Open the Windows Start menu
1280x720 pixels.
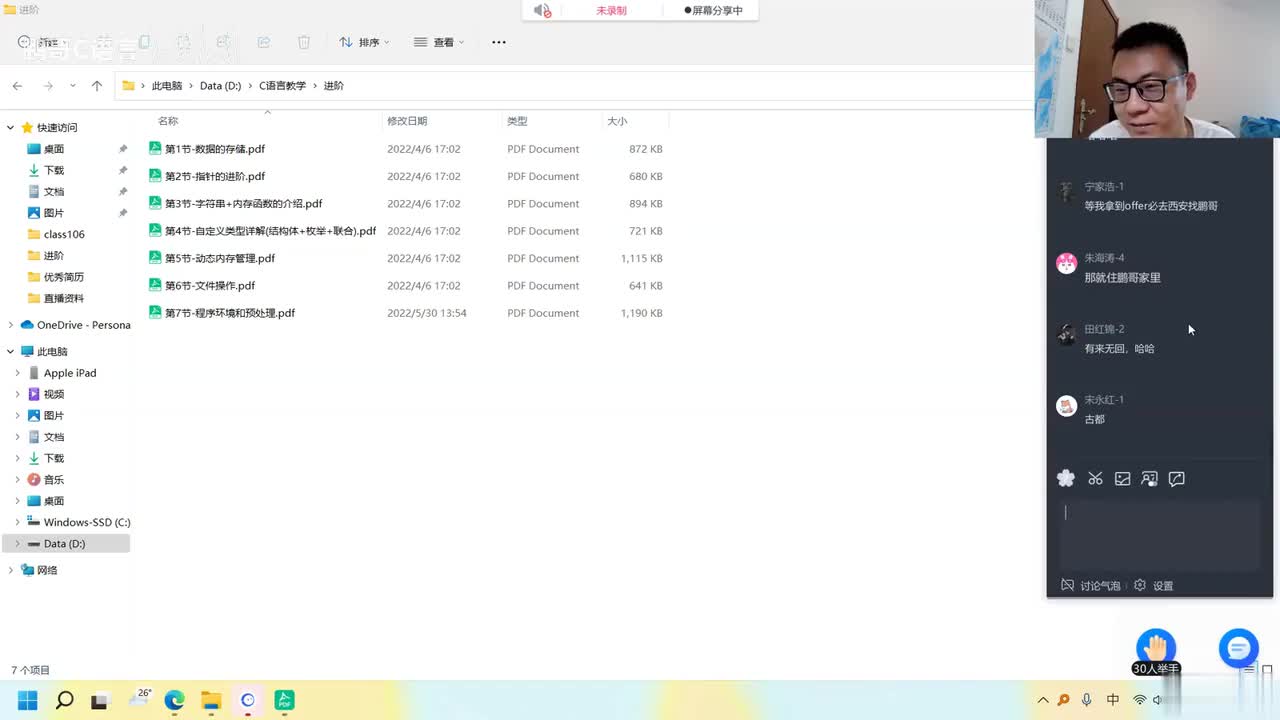(28, 700)
